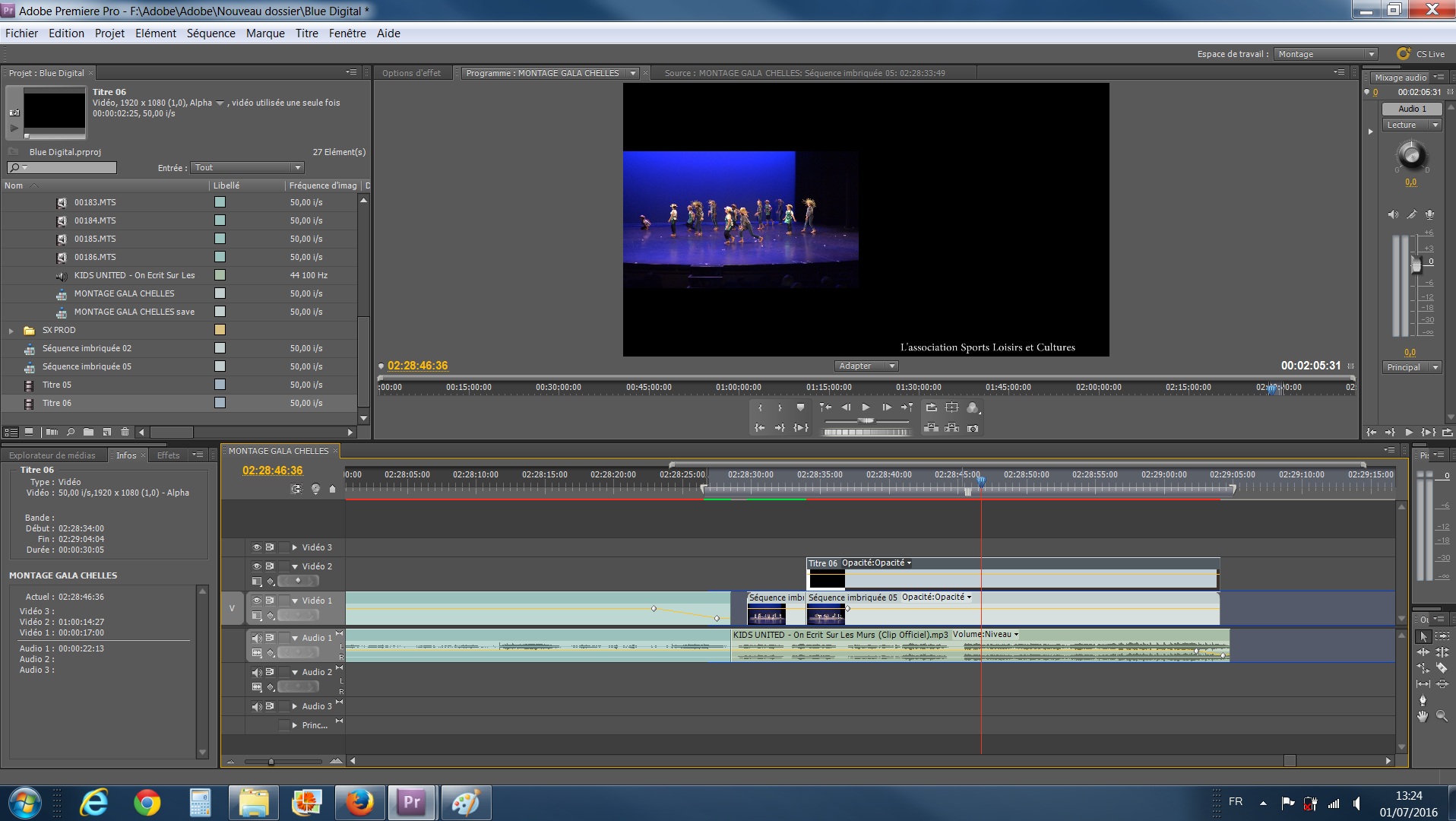Go to In point in Program monitor
1456x821 pixels.
point(760,428)
